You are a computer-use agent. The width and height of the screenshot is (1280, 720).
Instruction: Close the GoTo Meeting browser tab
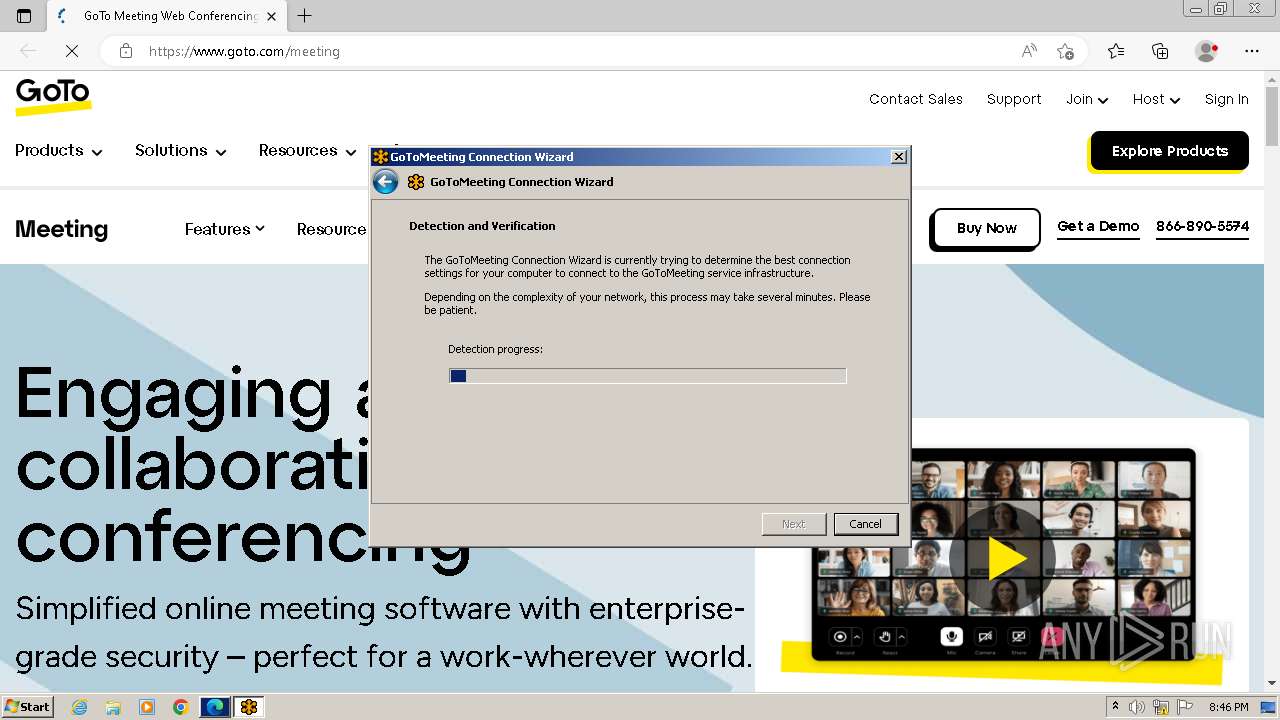point(271,16)
